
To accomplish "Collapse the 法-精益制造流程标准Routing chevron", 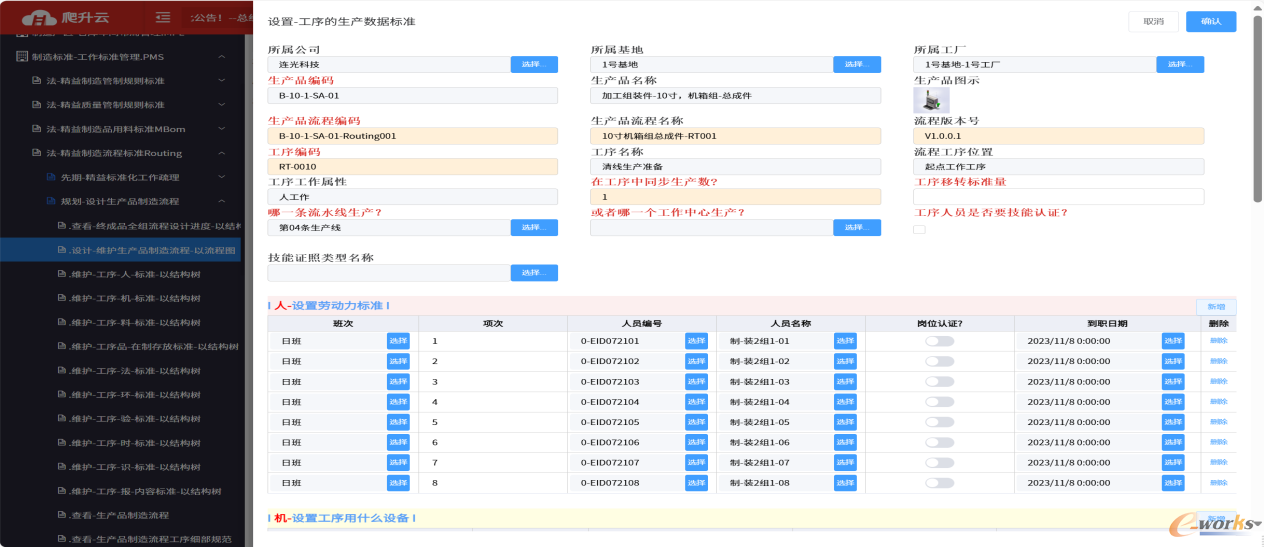I will point(221,153).
